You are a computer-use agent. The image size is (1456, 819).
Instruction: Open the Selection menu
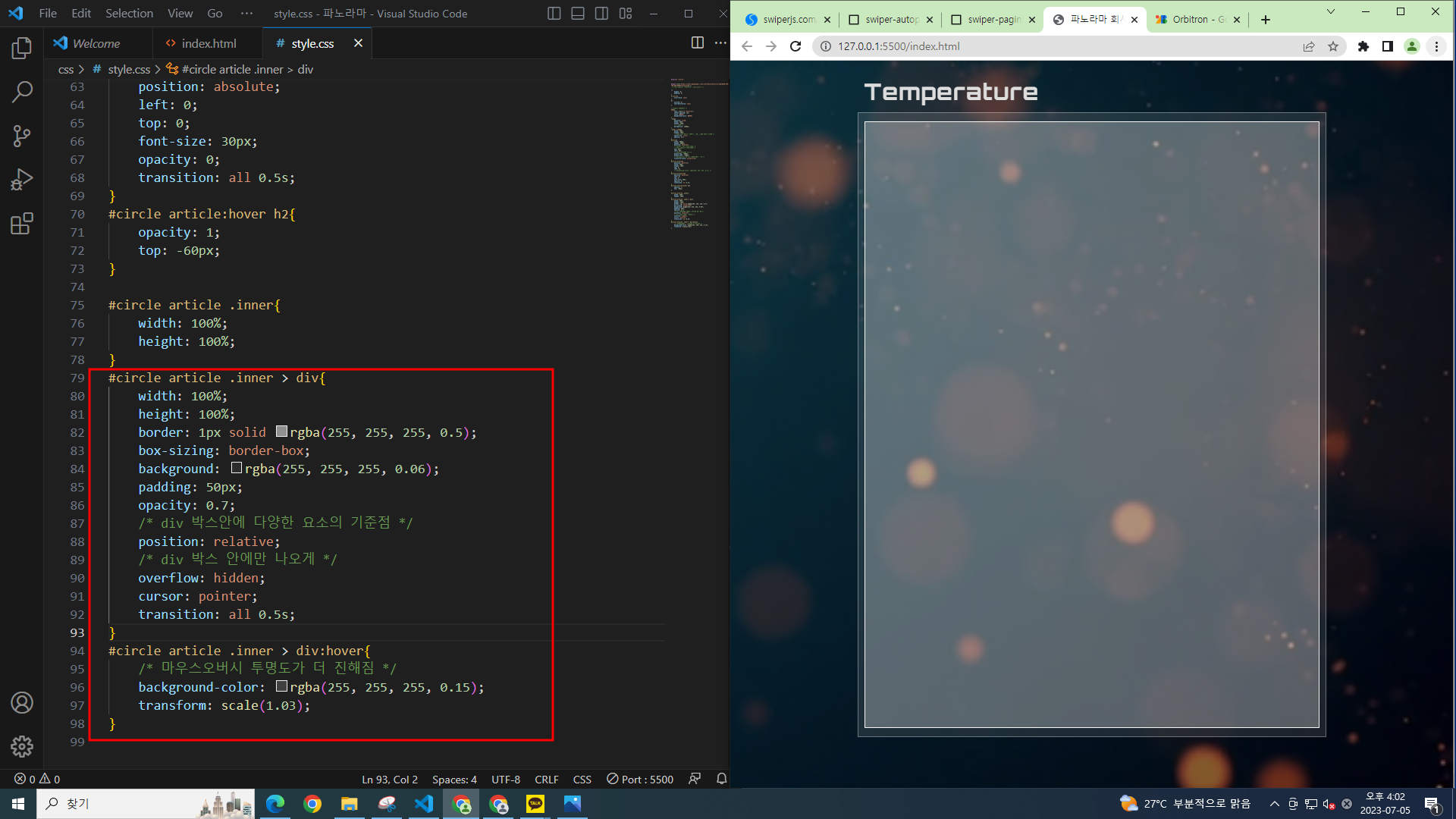(129, 14)
